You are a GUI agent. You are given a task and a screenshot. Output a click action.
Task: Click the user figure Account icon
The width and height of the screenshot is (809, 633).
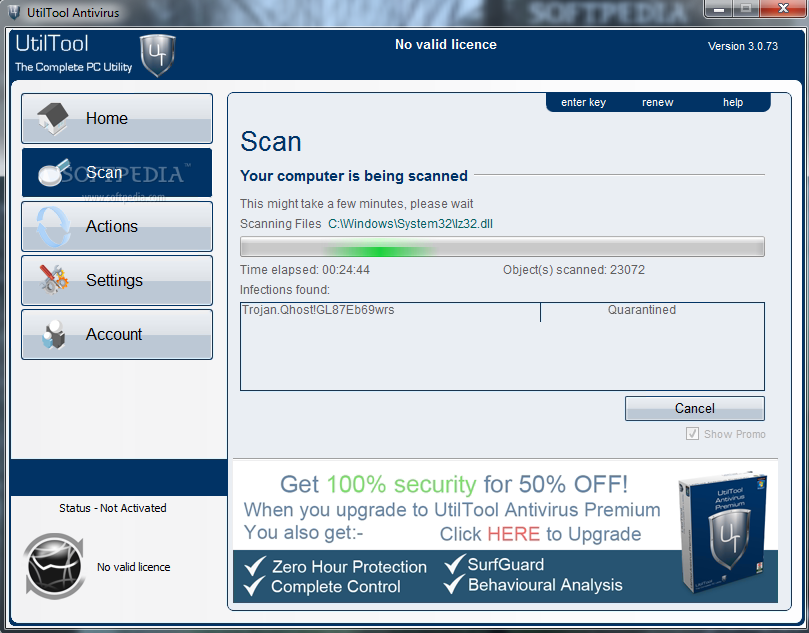click(x=54, y=335)
